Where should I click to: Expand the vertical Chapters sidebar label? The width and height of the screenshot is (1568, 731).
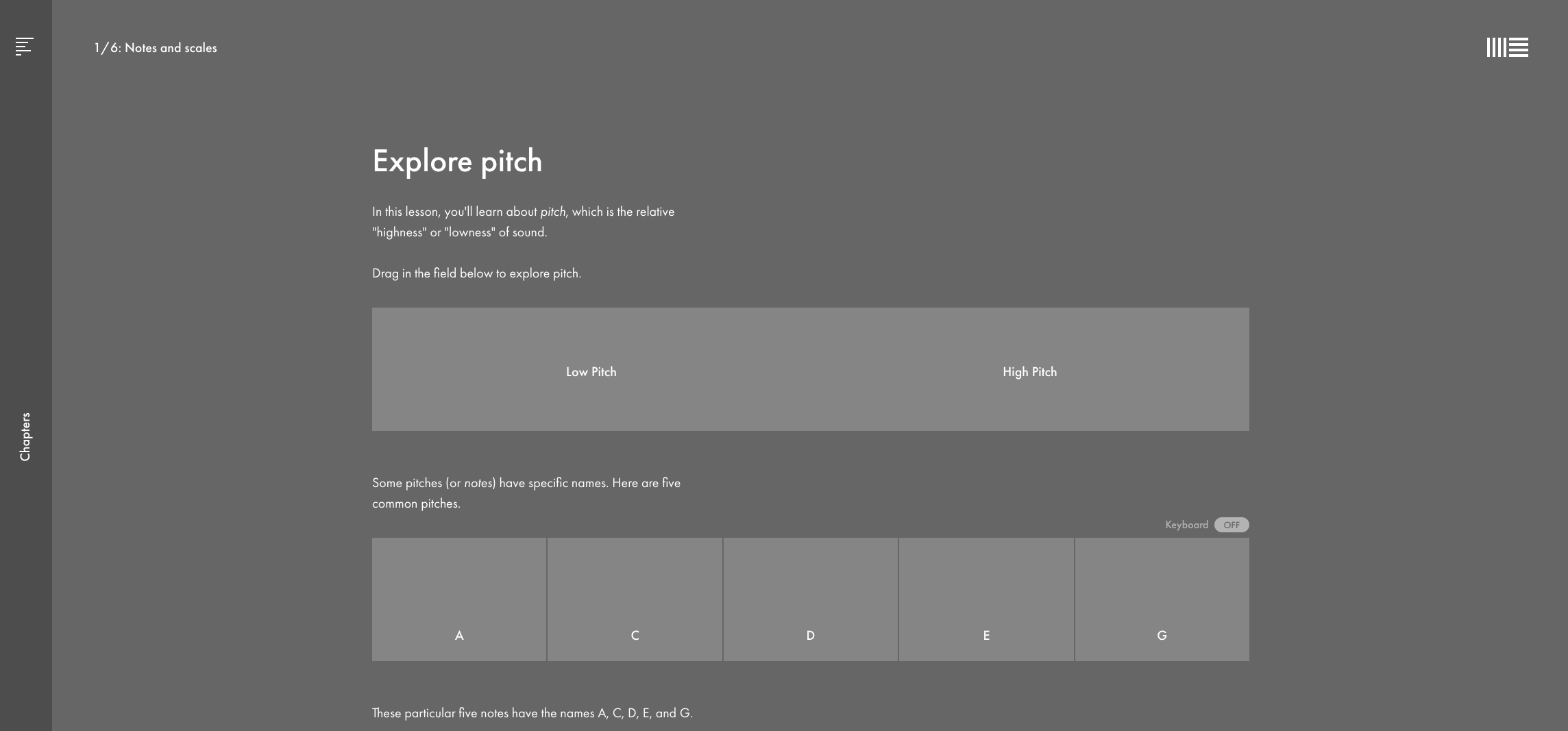[25, 436]
